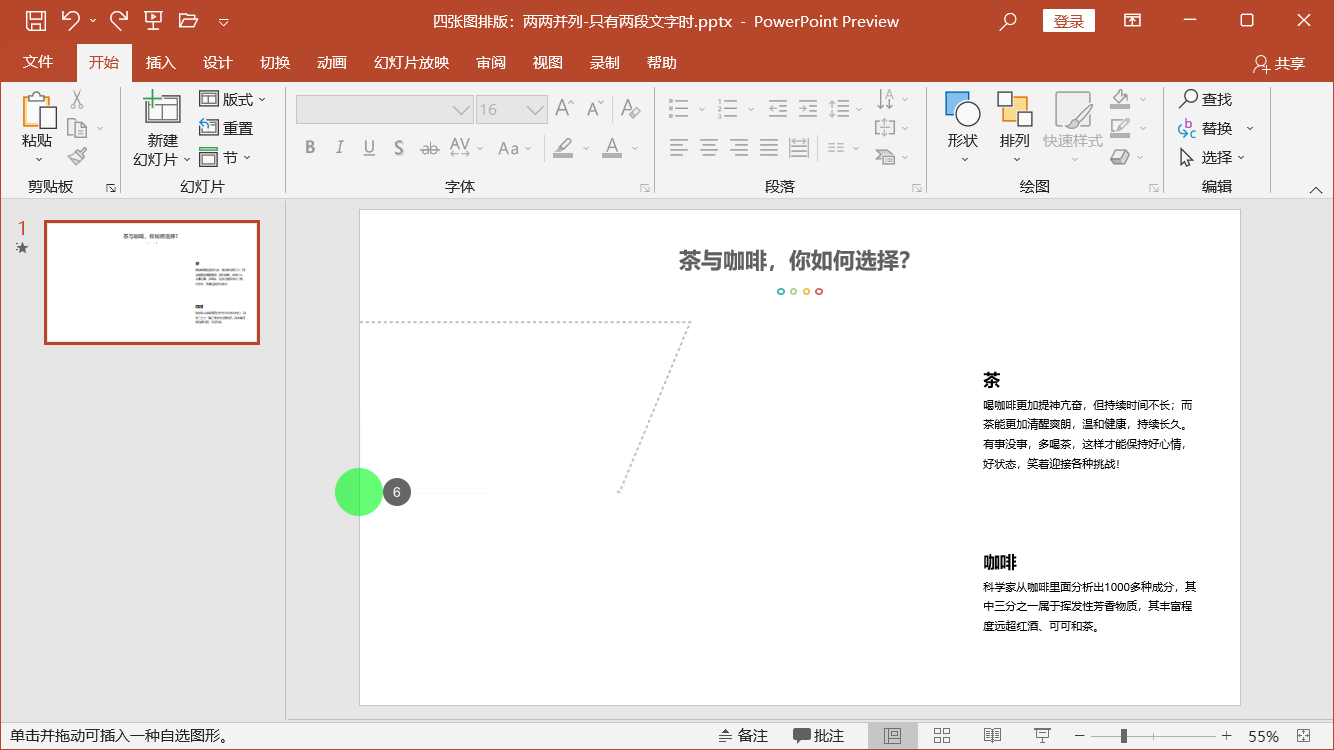Viewport: 1334px width, 750px height.
Task: Switch to the 设计 tab
Action: point(218,62)
